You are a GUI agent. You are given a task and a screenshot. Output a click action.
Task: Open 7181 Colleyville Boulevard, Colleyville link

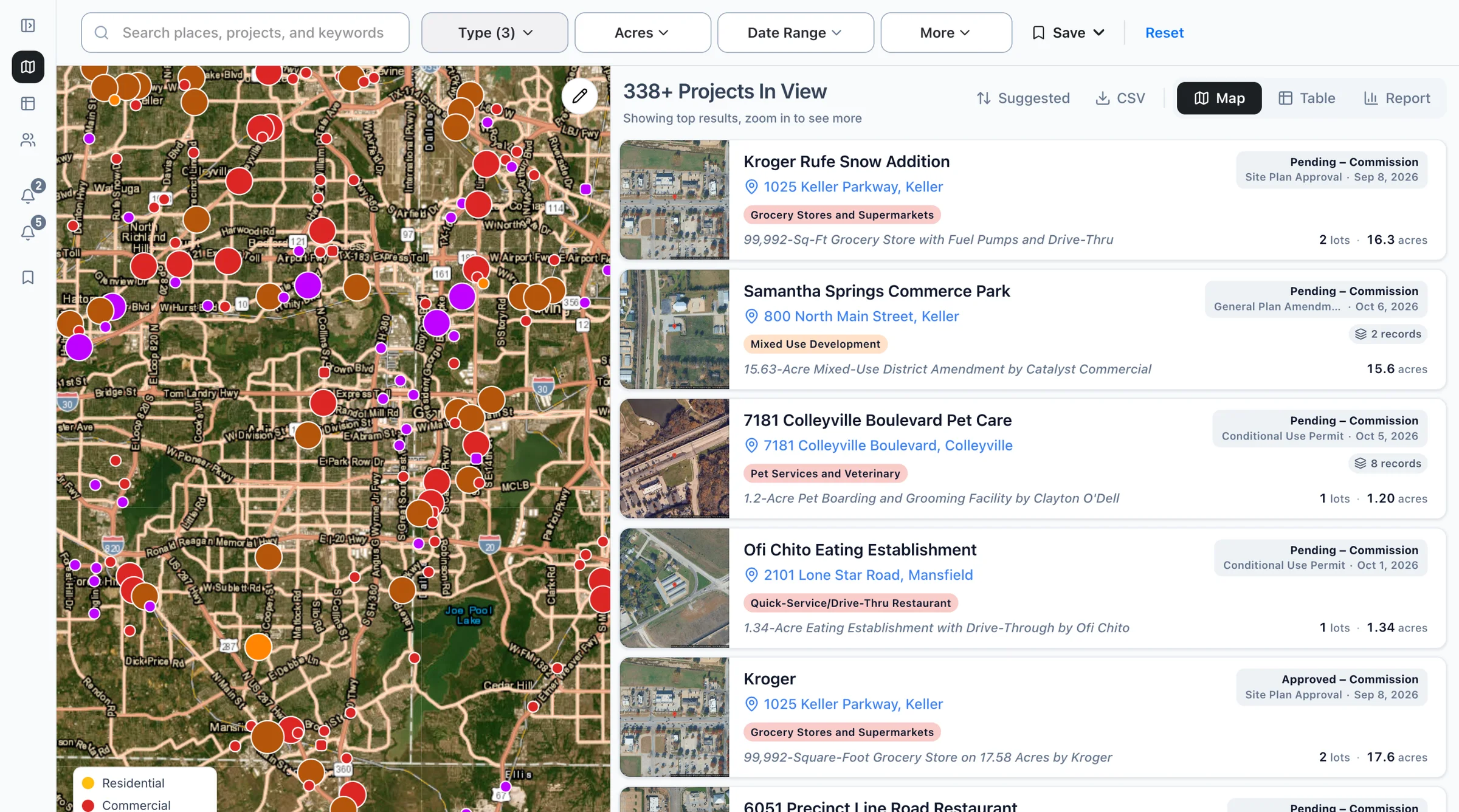tap(888, 446)
